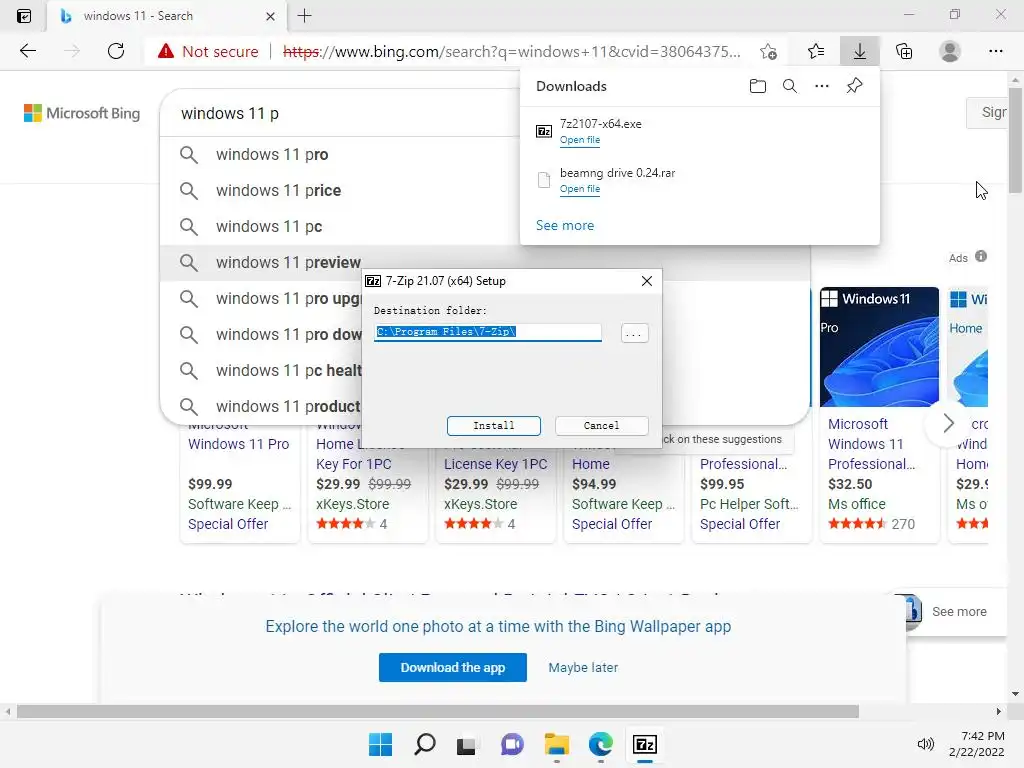The height and width of the screenshot is (768, 1024).
Task: Choose suggestion windows 11 pc
Action: click(x=269, y=227)
